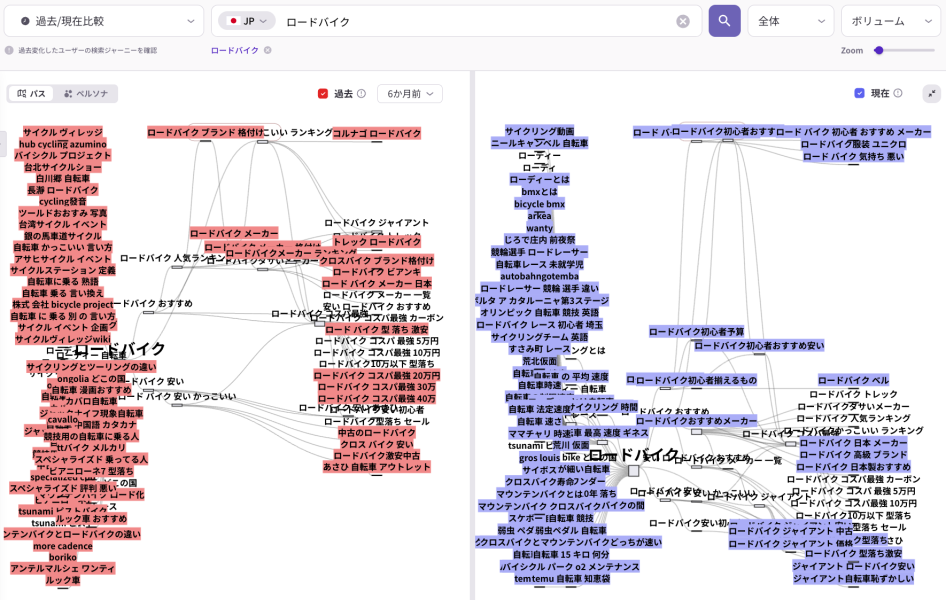Image resolution: width=946 pixels, height=600 pixels.
Task: Click the central ロードバイク node in right graph
Action: pos(633,470)
